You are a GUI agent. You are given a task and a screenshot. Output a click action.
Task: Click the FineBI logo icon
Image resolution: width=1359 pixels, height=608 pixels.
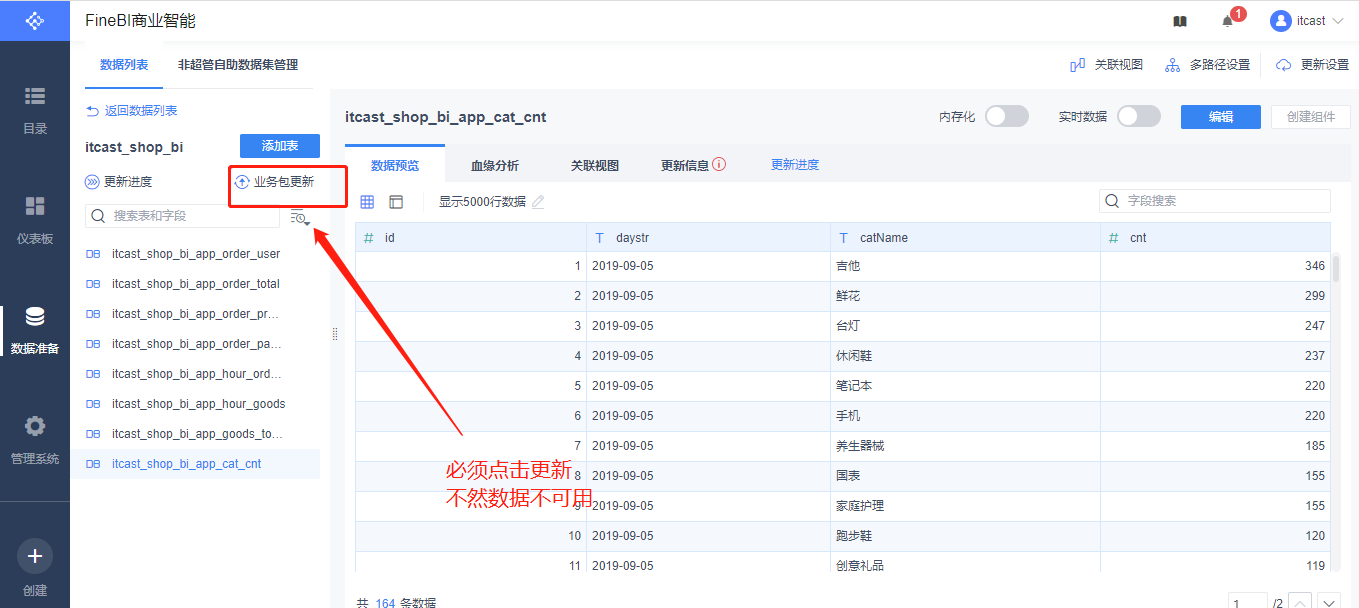pyautogui.click(x=35, y=20)
